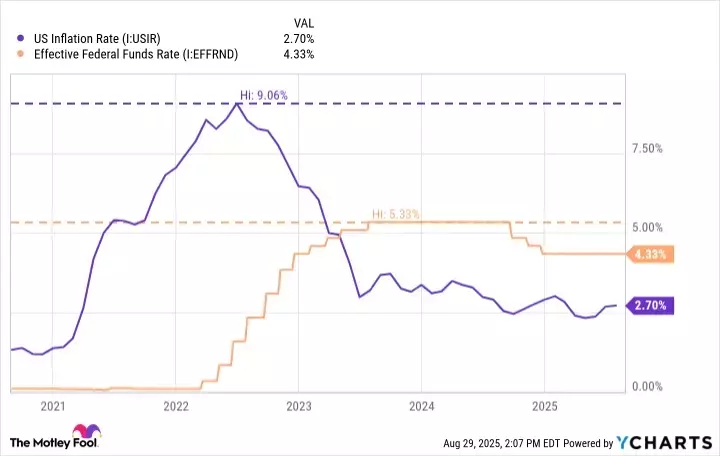This screenshot has width=720, height=456.
Task: Click the 2023 x-axis year label
Action: 298,406
